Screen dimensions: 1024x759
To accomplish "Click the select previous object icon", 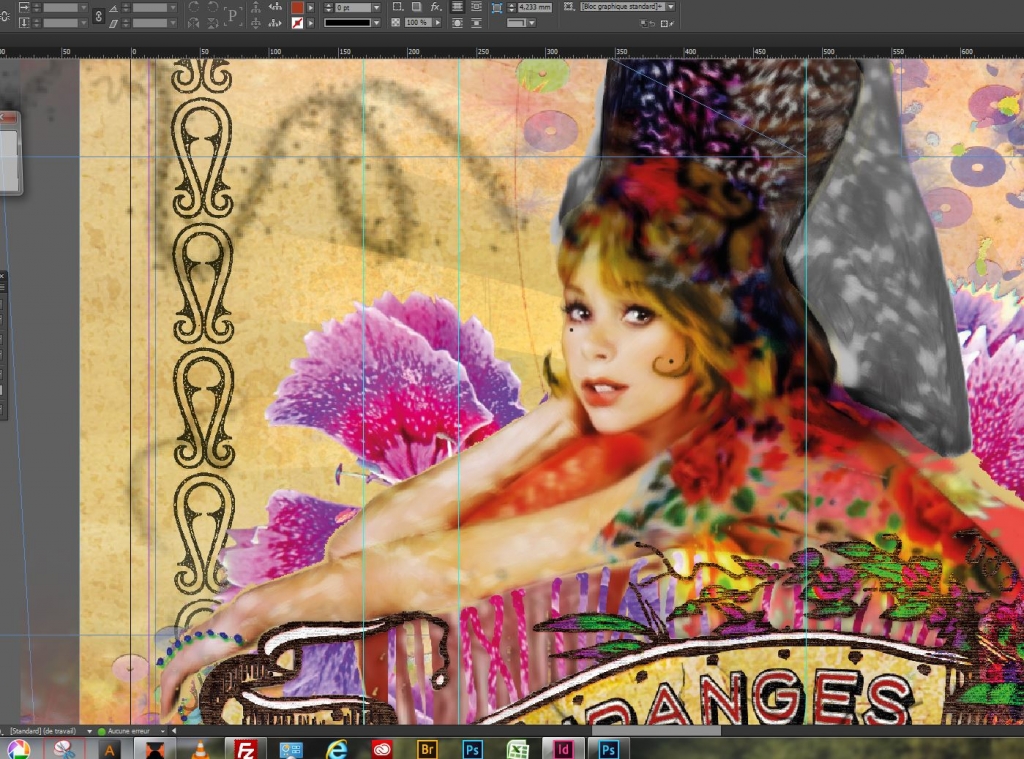I will (x=275, y=7).
